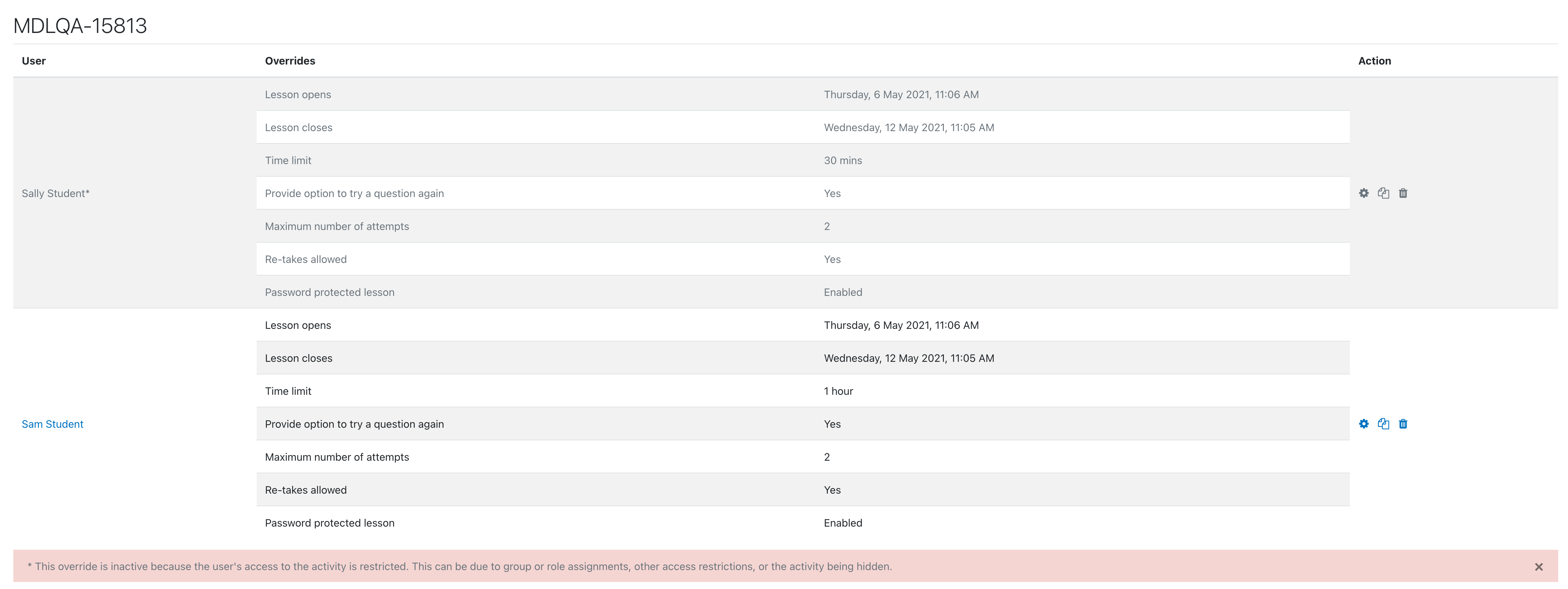
Task: Click Sally's 'Thursday, 6 May 2021, 11:06 AM' date
Action: click(901, 94)
